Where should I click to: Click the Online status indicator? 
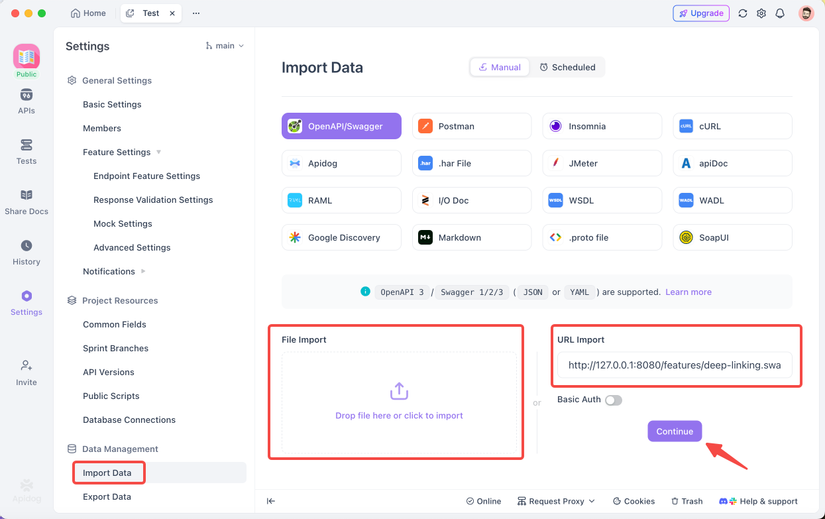pyautogui.click(x=483, y=501)
